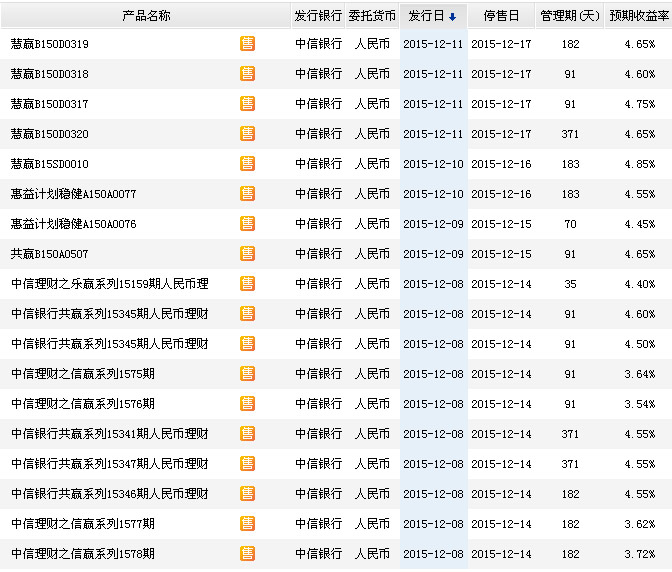Screen dimensions: 672x572
Task: Click 人民币 in the 慧赢B150D0320 row
Action: 372,134
